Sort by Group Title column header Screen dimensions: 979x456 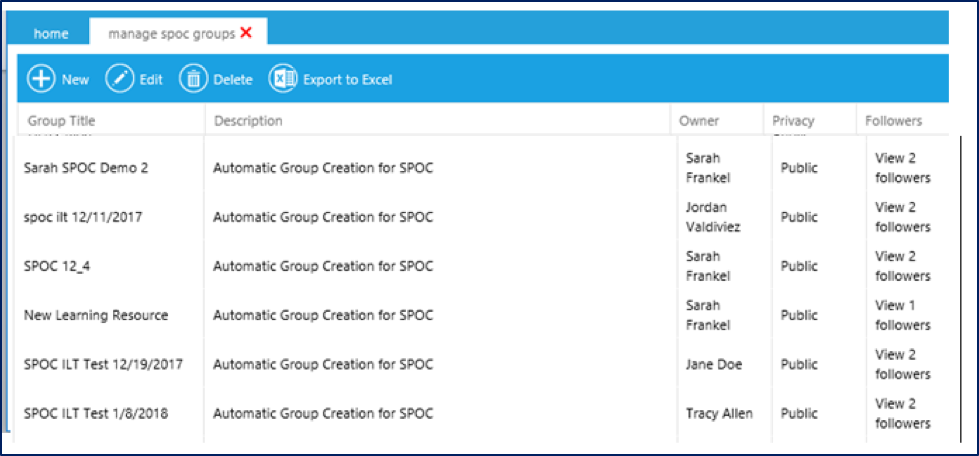point(62,121)
